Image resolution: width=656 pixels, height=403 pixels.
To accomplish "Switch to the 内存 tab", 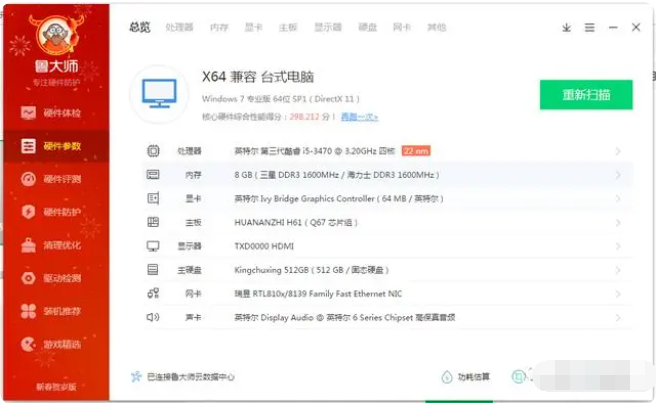I will (x=219, y=28).
